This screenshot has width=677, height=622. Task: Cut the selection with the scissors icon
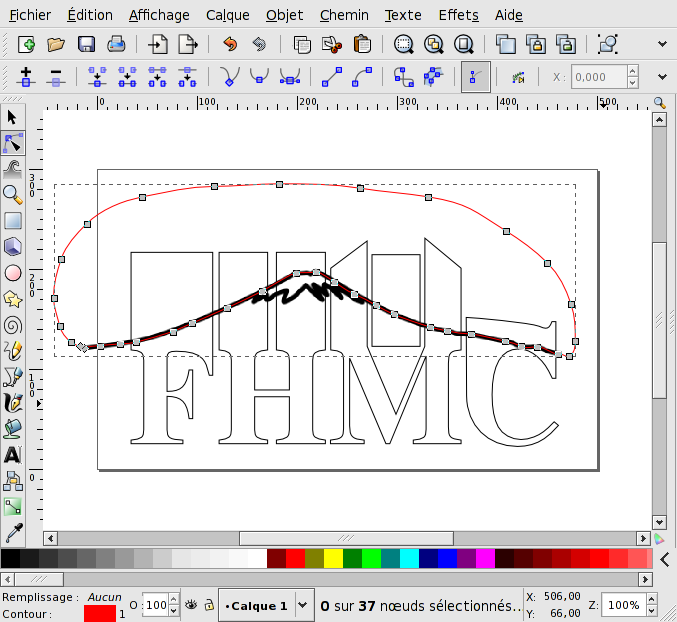(332, 44)
